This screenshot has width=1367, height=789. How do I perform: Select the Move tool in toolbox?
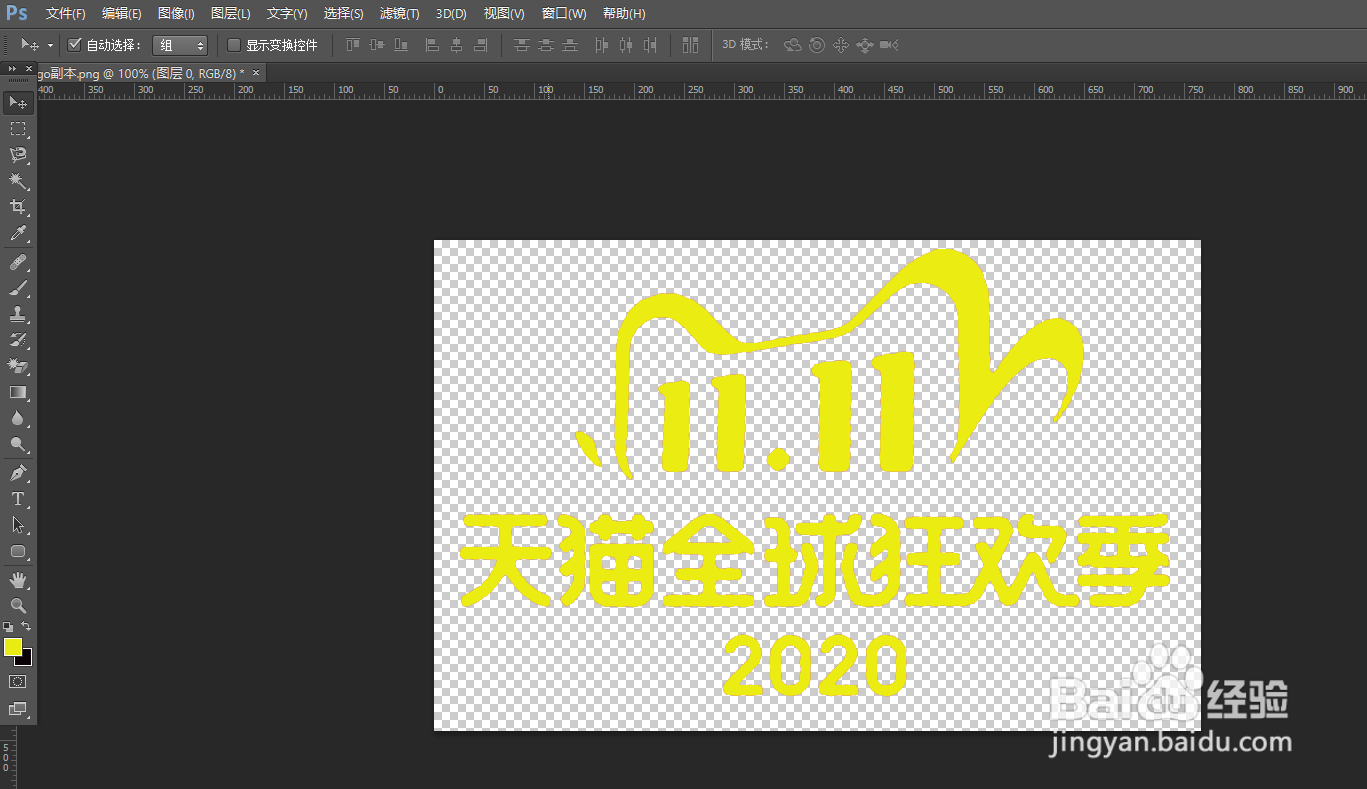(18, 103)
